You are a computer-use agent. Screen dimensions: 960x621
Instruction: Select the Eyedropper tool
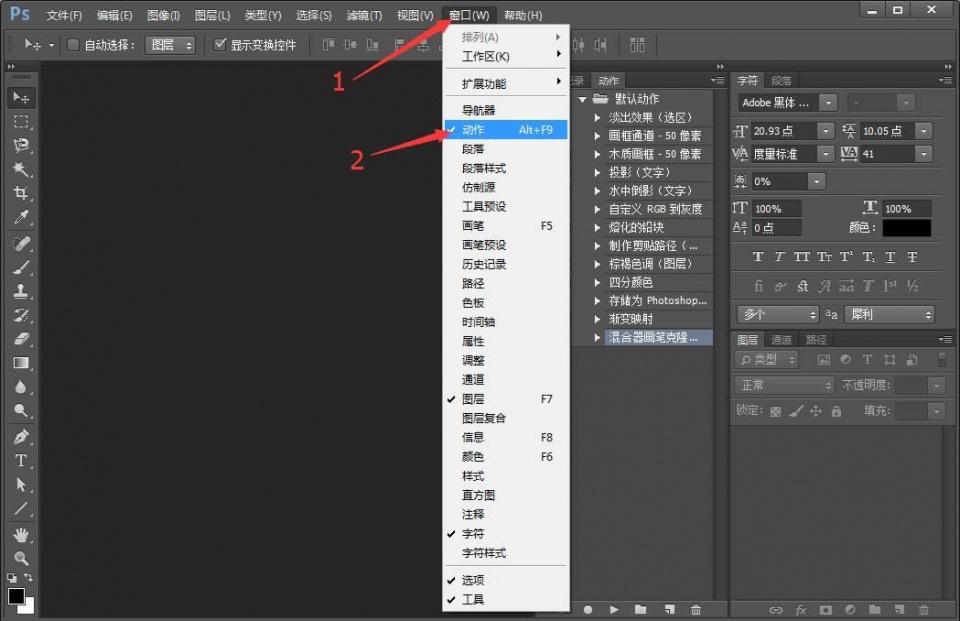(20, 218)
